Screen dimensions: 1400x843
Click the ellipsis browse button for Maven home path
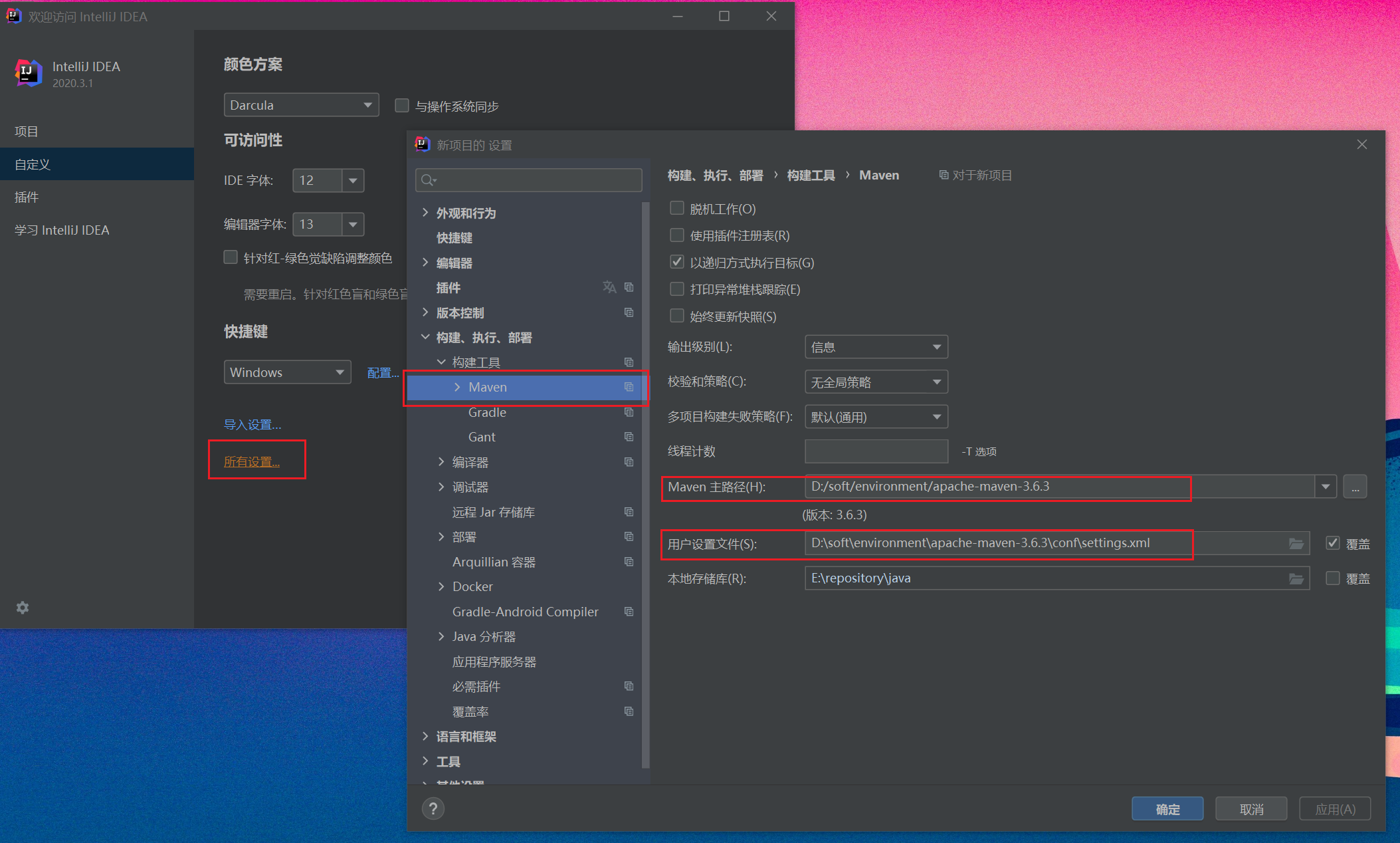point(1355,487)
